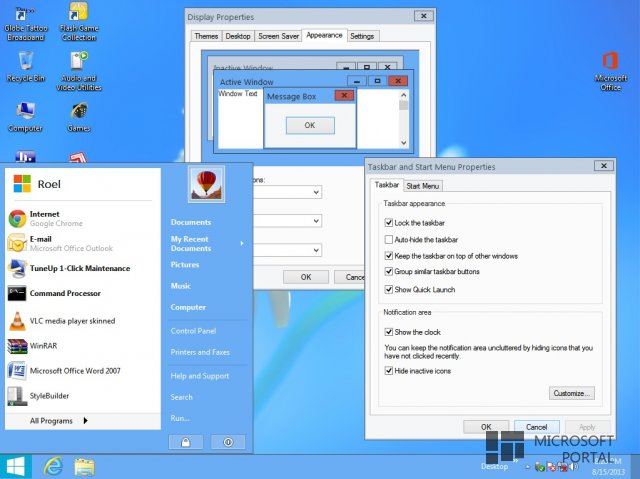This screenshot has width=640, height=479.
Task: Select the Appearance tab
Action: pos(324,35)
